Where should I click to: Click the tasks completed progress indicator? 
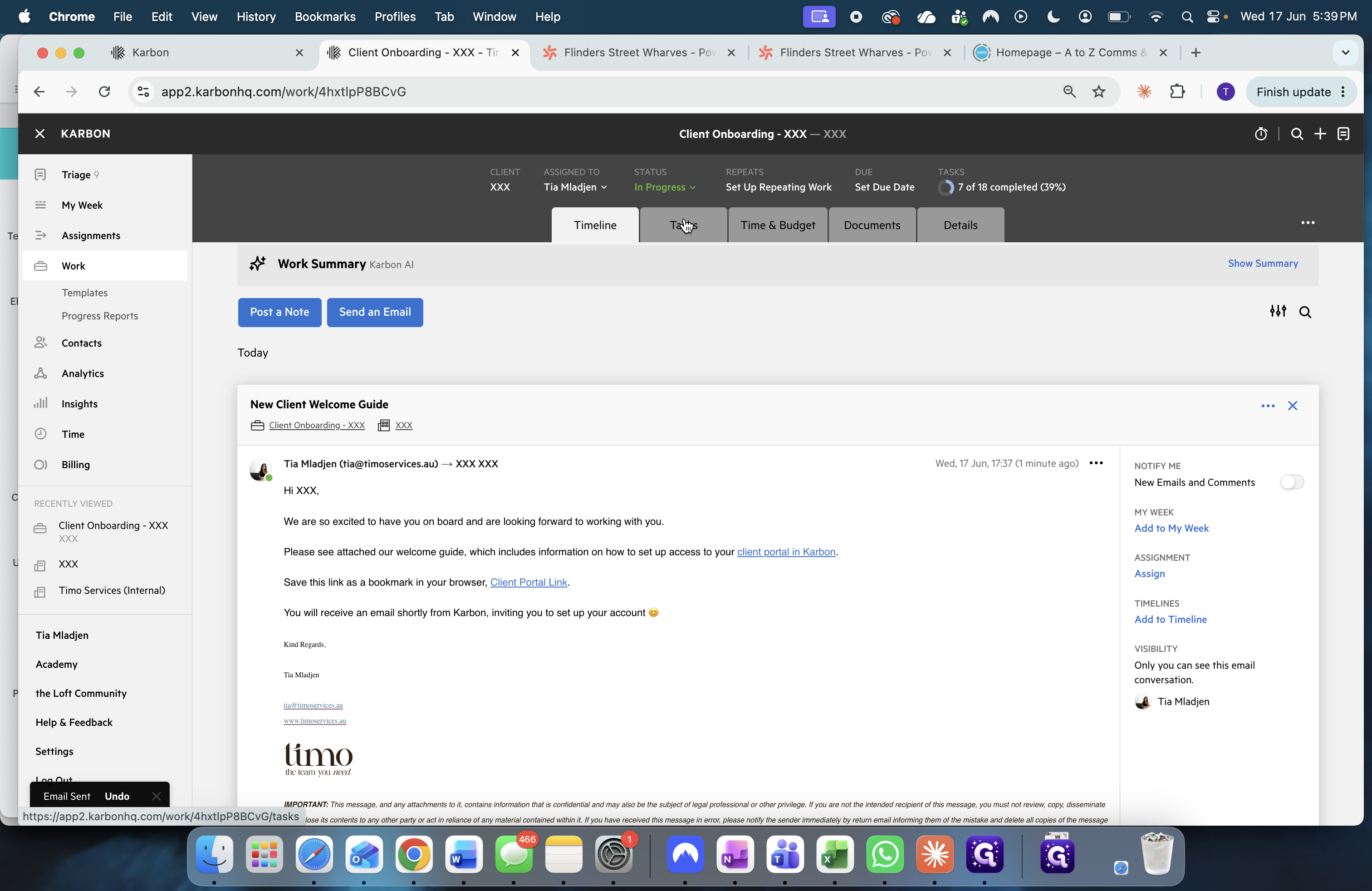pyautogui.click(x=1002, y=187)
